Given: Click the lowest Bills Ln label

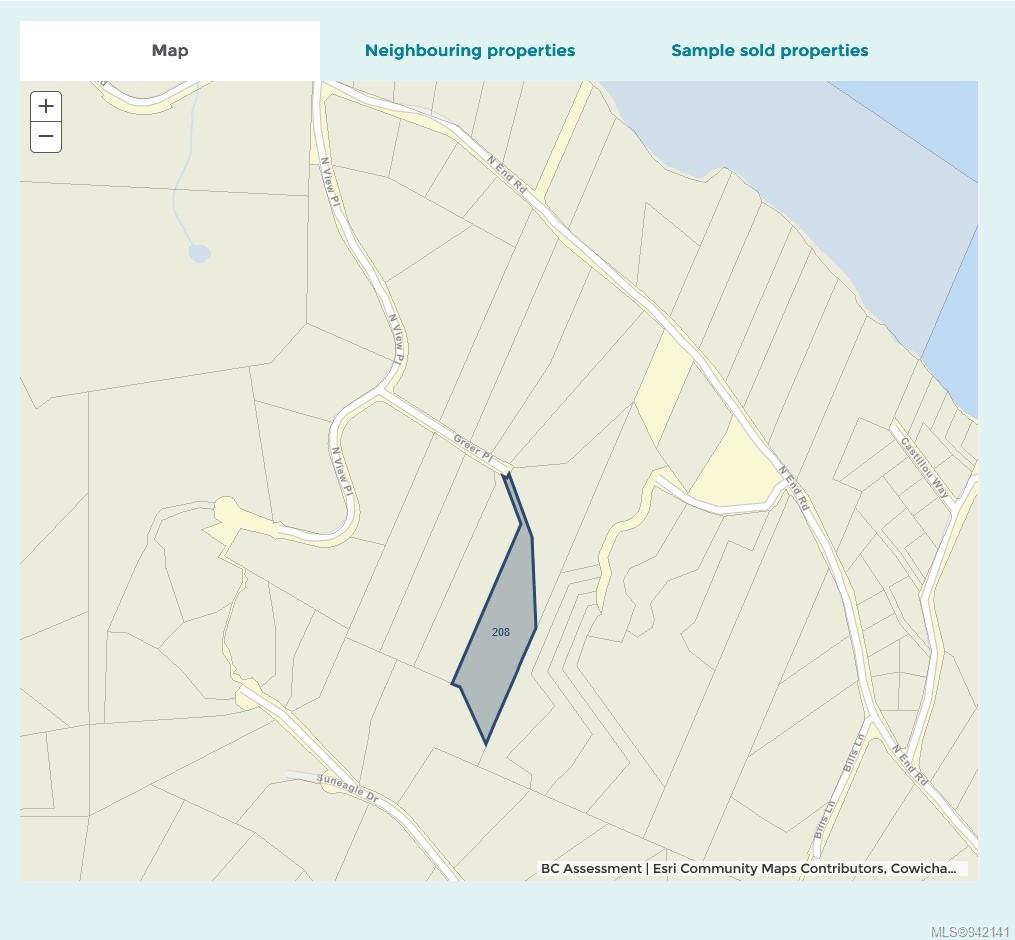Looking at the screenshot, I should pyautogui.click(x=824, y=820).
